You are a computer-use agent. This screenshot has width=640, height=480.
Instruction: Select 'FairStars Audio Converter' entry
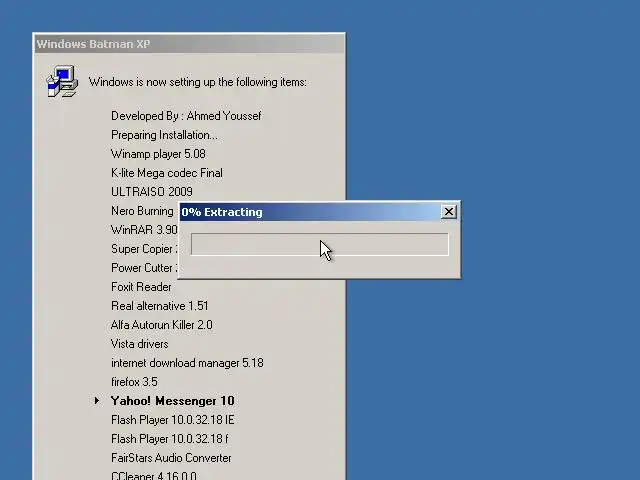pyautogui.click(x=171, y=458)
